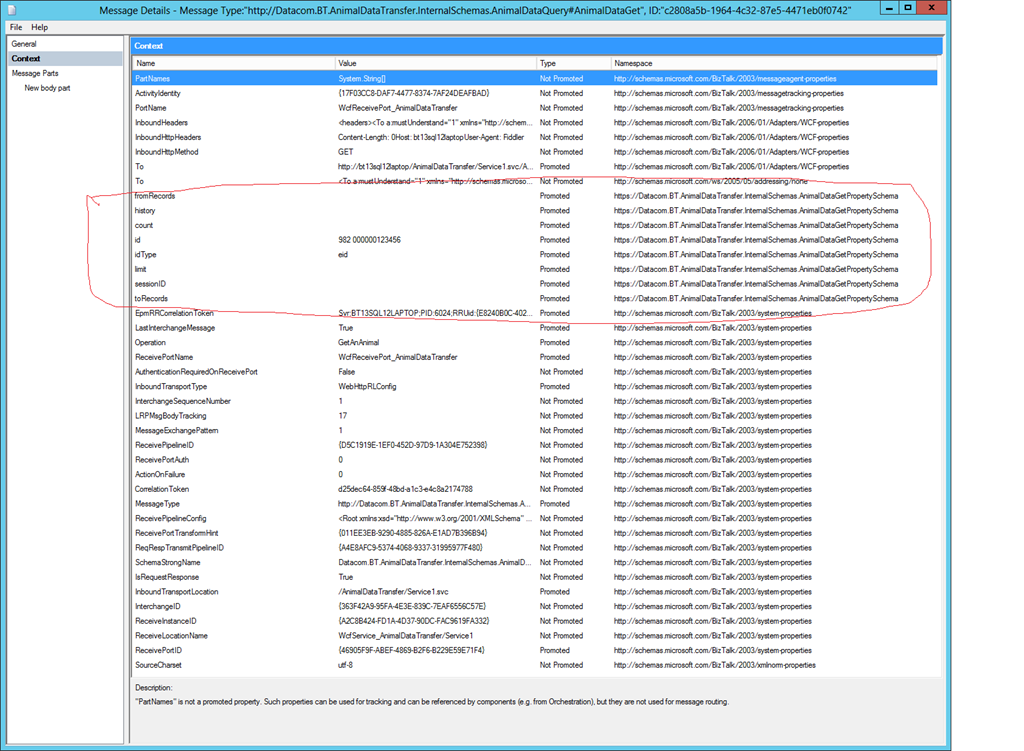Click the id value 982 000000123456
The image size is (1024, 751).
[x=369, y=240]
